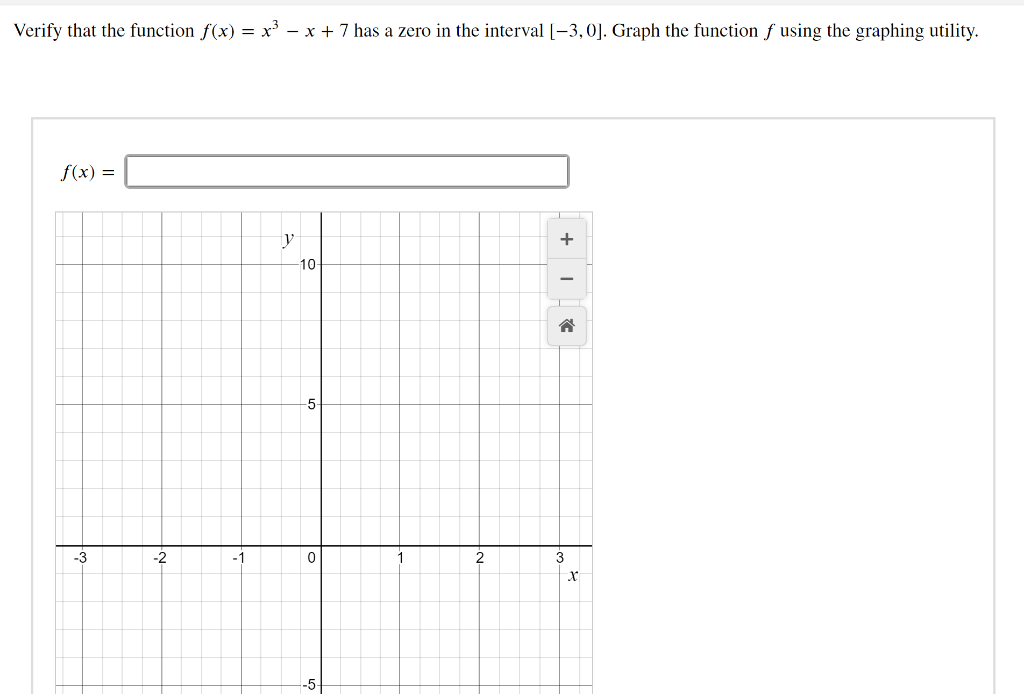
Task: Click the x axis title letter
Action: pyautogui.click(x=573, y=576)
